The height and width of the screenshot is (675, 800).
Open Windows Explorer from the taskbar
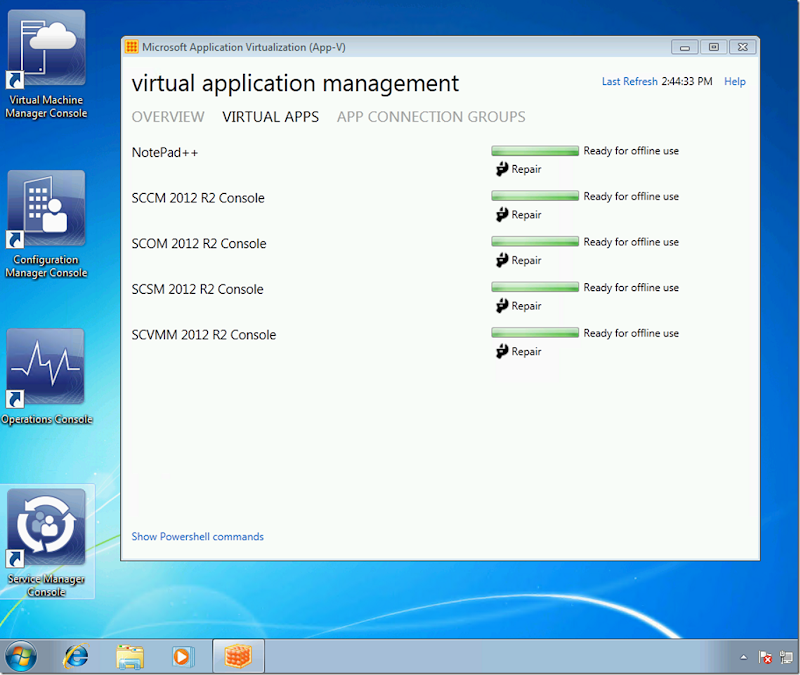tap(130, 657)
